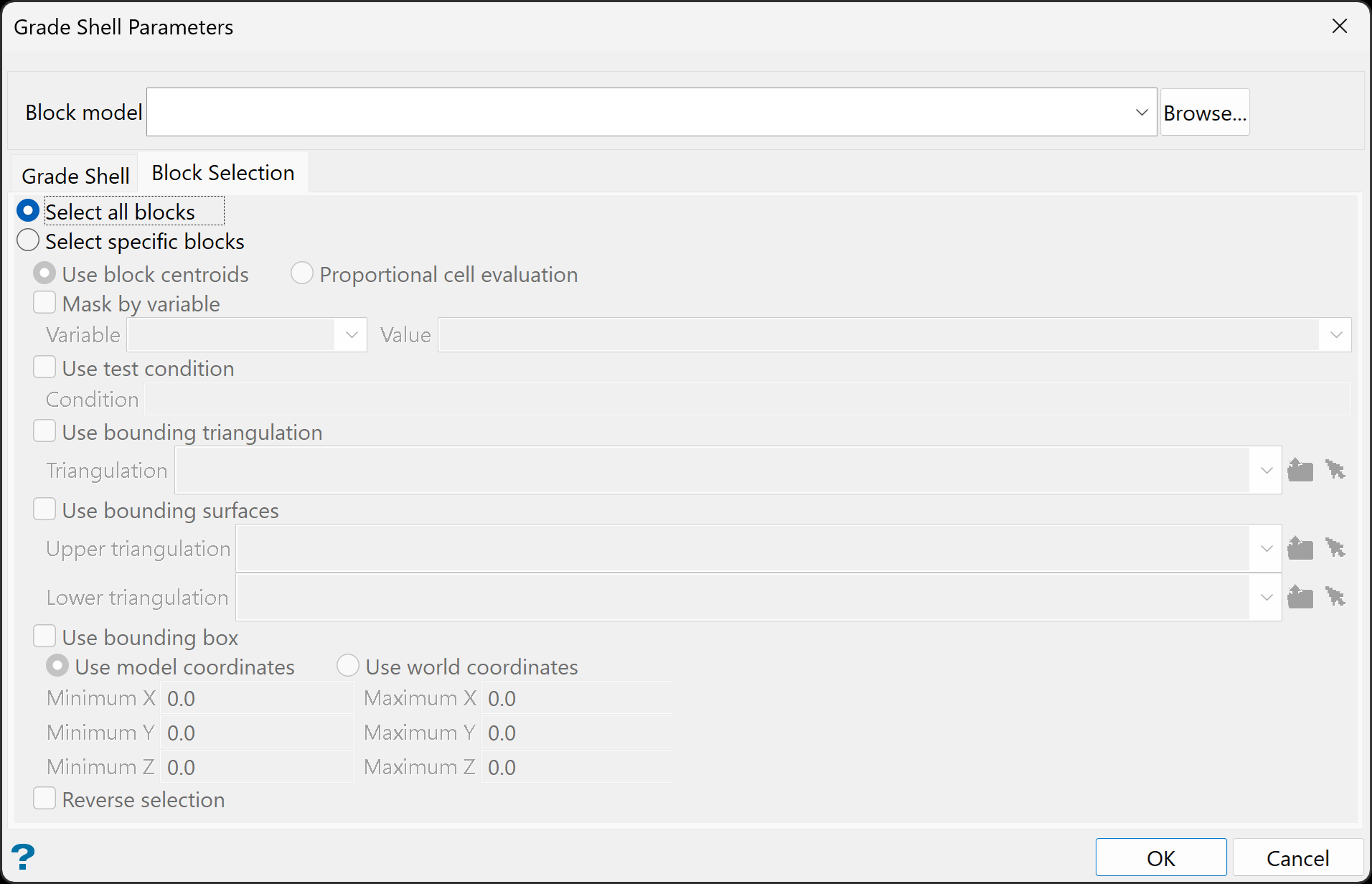This screenshot has width=1372, height=884.
Task: Expand the Block model dropdown
Action: coord(1141,113)
